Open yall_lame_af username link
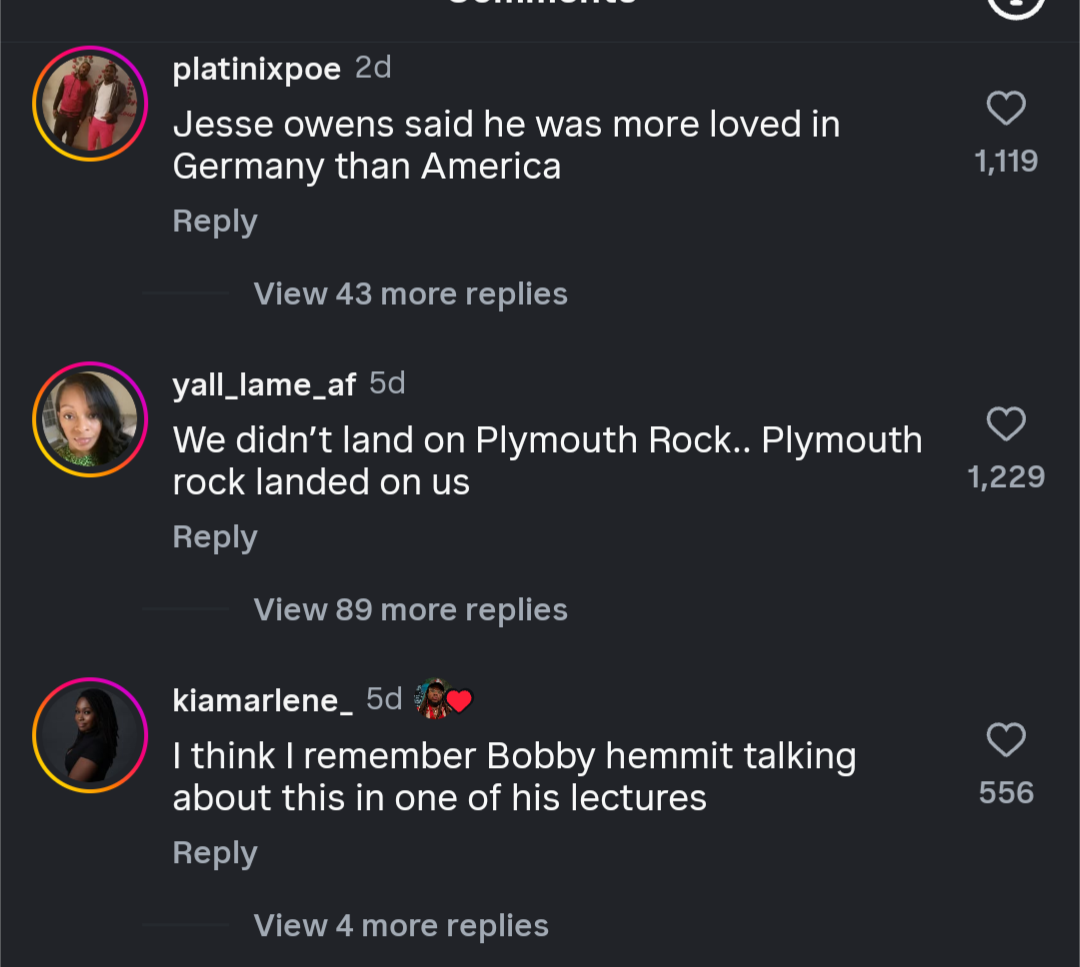1080x967 pixels. [x=264, y=385]
